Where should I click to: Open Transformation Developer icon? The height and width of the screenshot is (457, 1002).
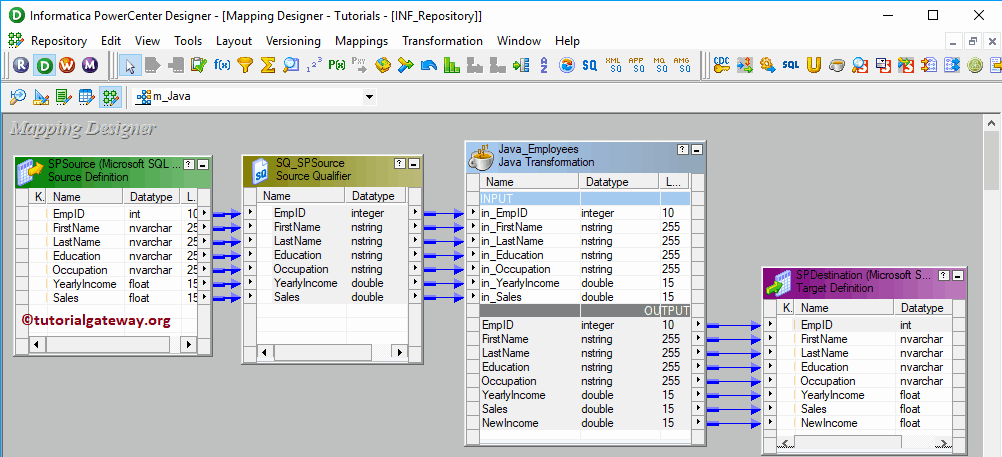point(64,97)
